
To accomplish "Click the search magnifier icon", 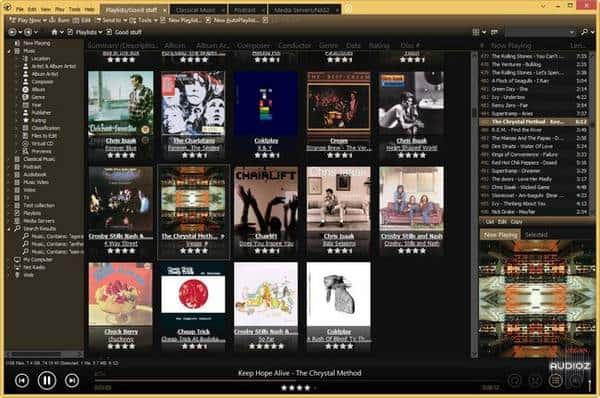I will (584, 33).
